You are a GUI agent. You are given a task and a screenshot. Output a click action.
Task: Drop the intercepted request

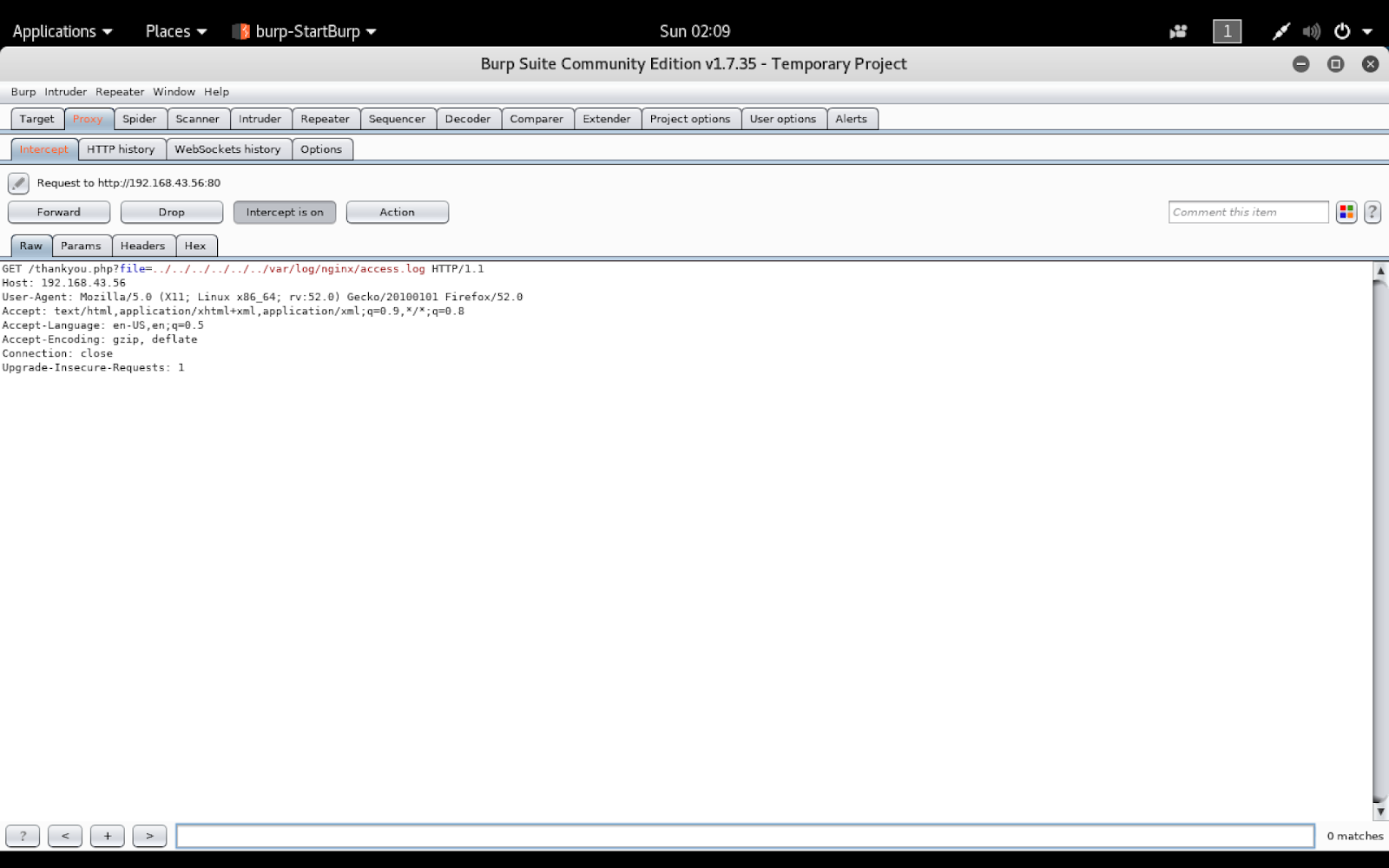[172, 213]
